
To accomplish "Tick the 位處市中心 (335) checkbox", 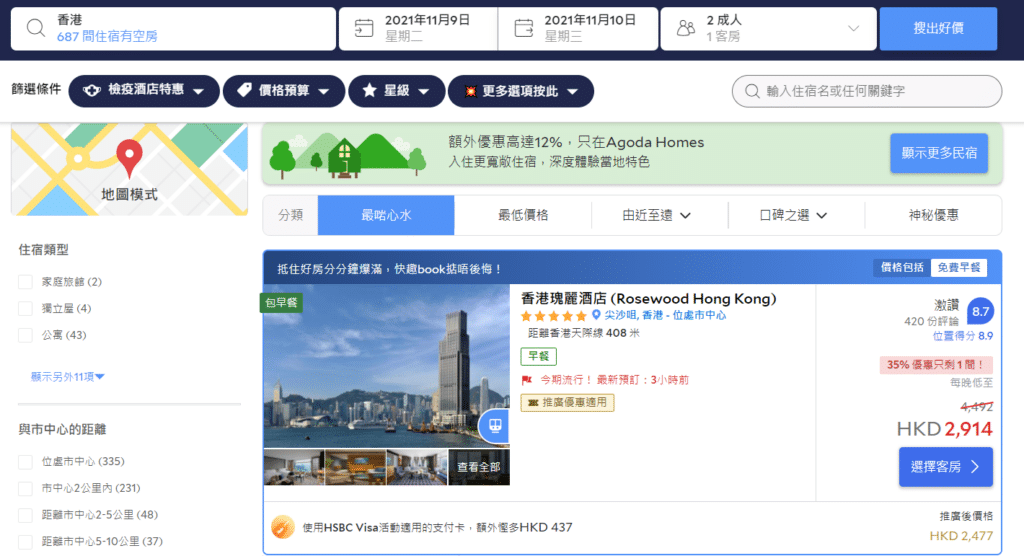I will 25,462.
